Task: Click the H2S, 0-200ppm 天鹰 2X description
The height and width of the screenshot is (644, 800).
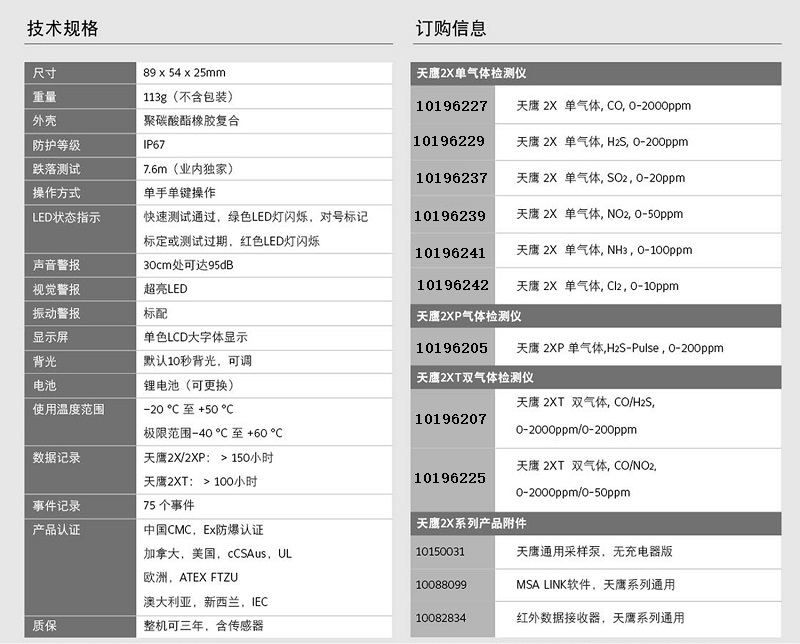Action: click(602, 142)
